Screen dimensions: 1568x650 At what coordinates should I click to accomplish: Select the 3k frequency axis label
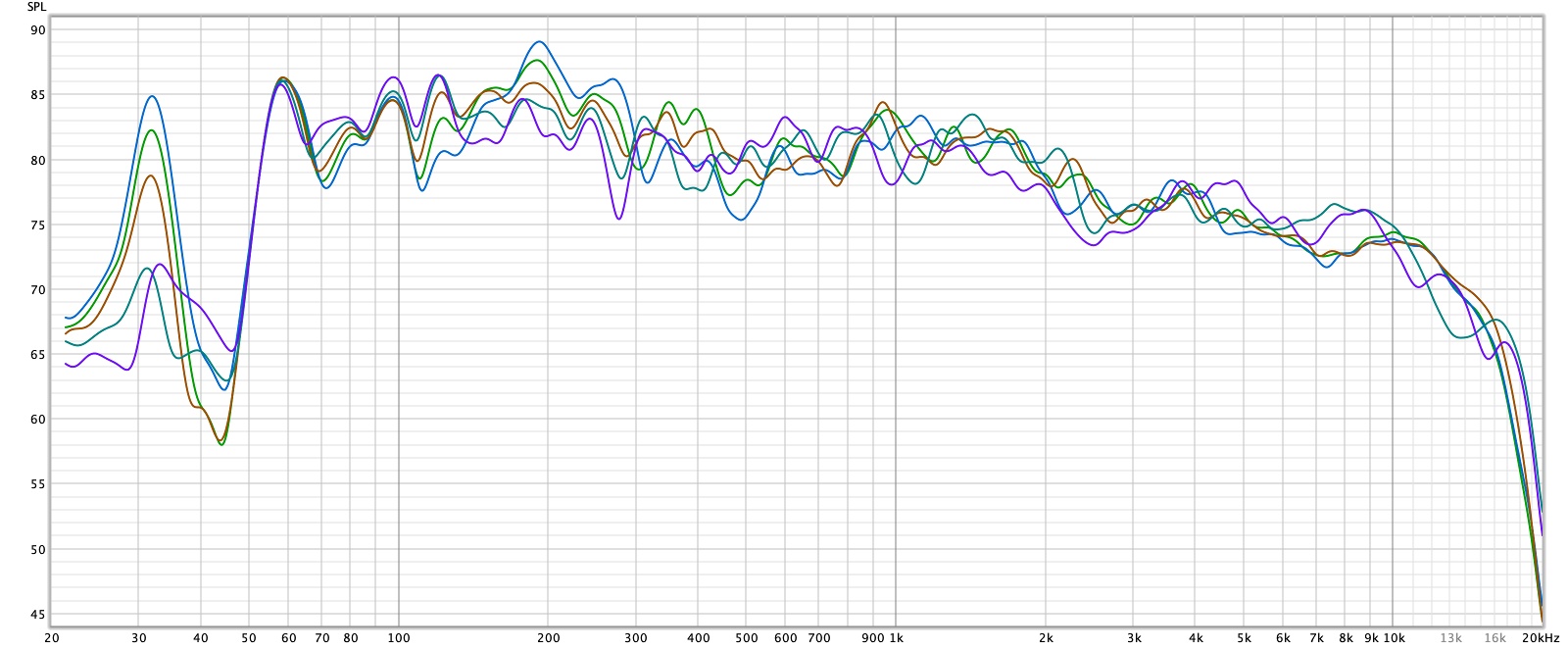click(1134, 638)
